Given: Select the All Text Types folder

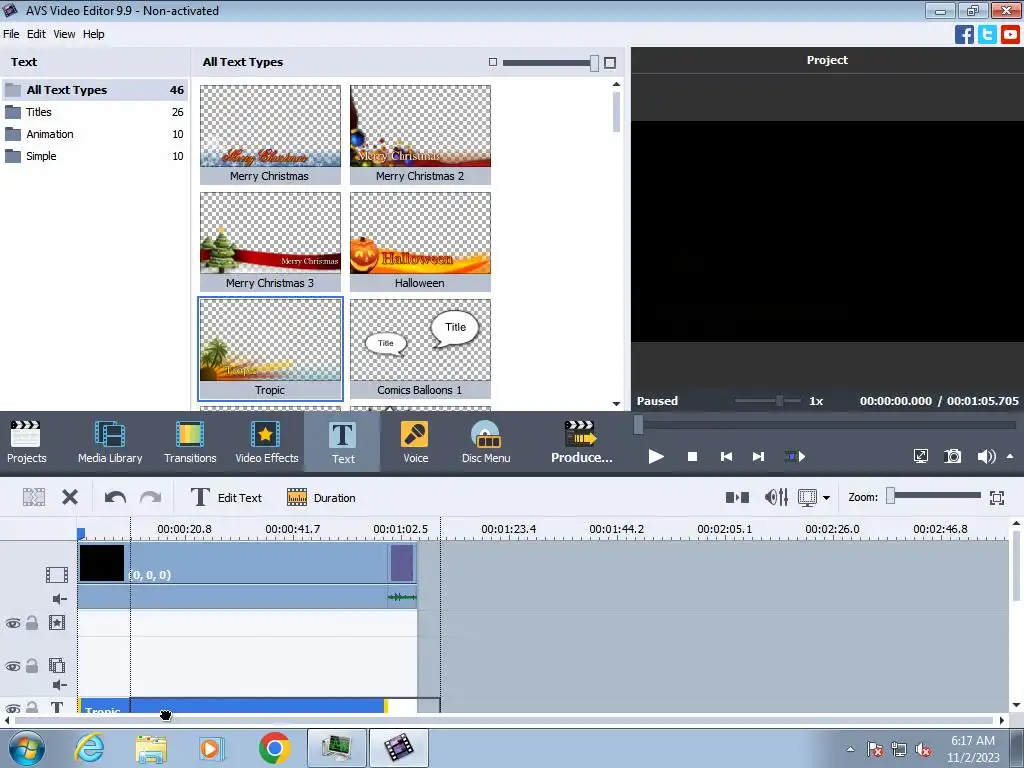Looking at the screenshot, I should point(95,89).
